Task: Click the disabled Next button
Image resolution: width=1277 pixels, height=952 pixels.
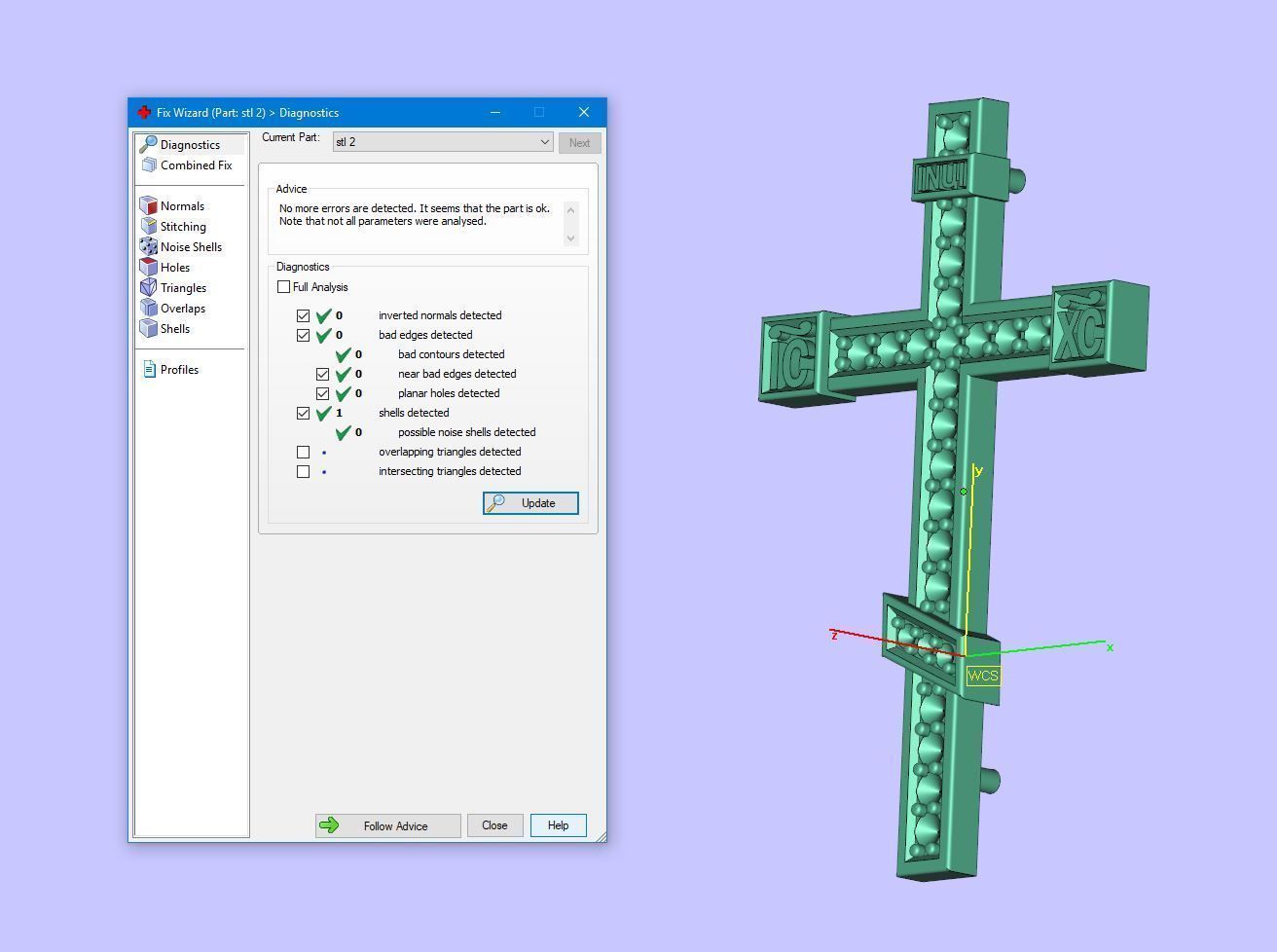Action: (579, 142)
